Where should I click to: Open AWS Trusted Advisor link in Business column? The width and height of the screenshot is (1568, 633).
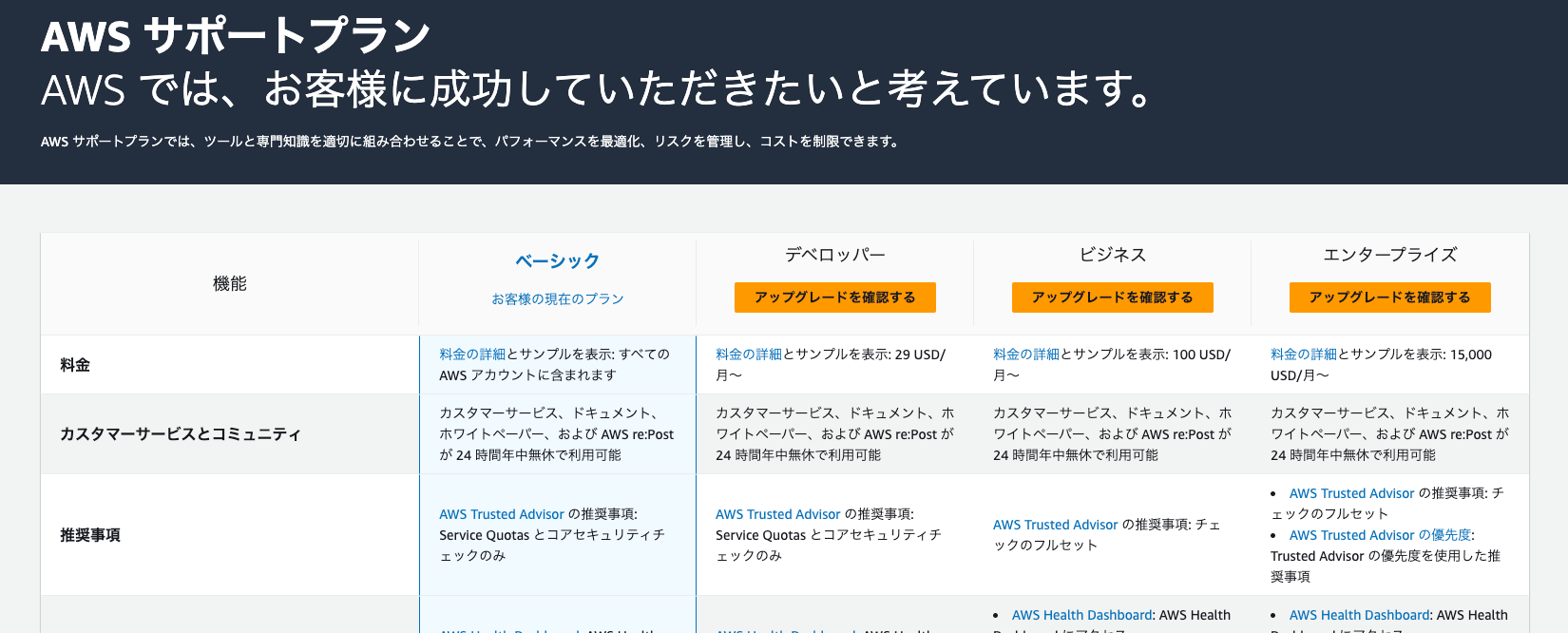click(1056, 525)
